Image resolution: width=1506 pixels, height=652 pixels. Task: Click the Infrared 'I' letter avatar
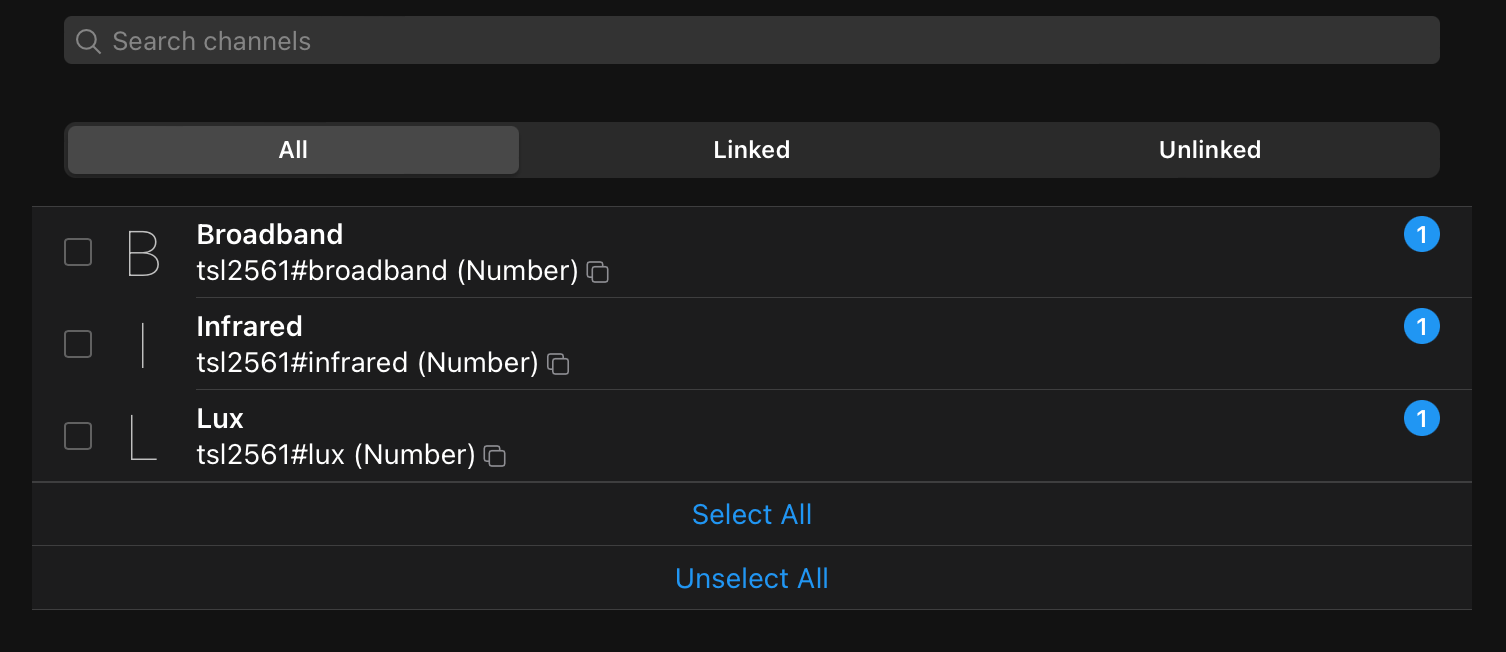144,345
